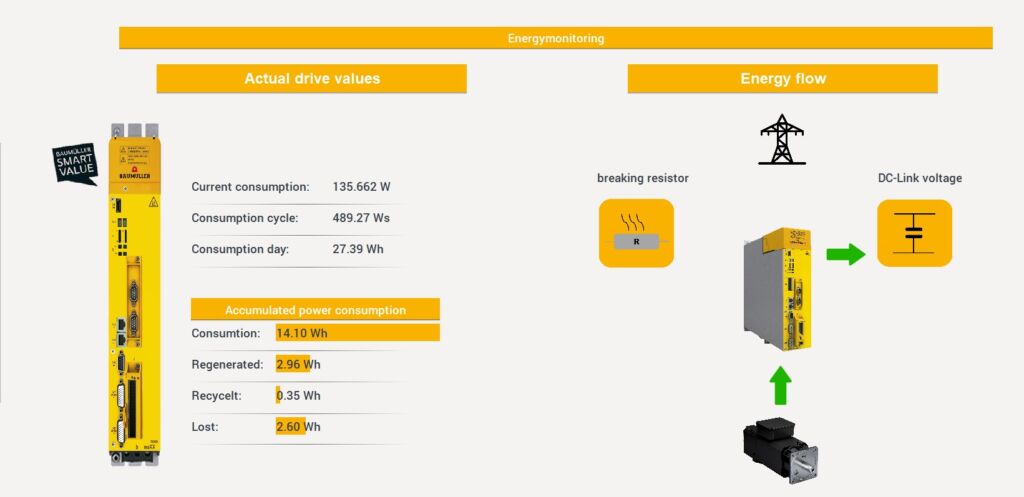Select the Lost 2.60 Wh bar
Viewport: 1024px width, 497px height.
click(x=291, y=427)
